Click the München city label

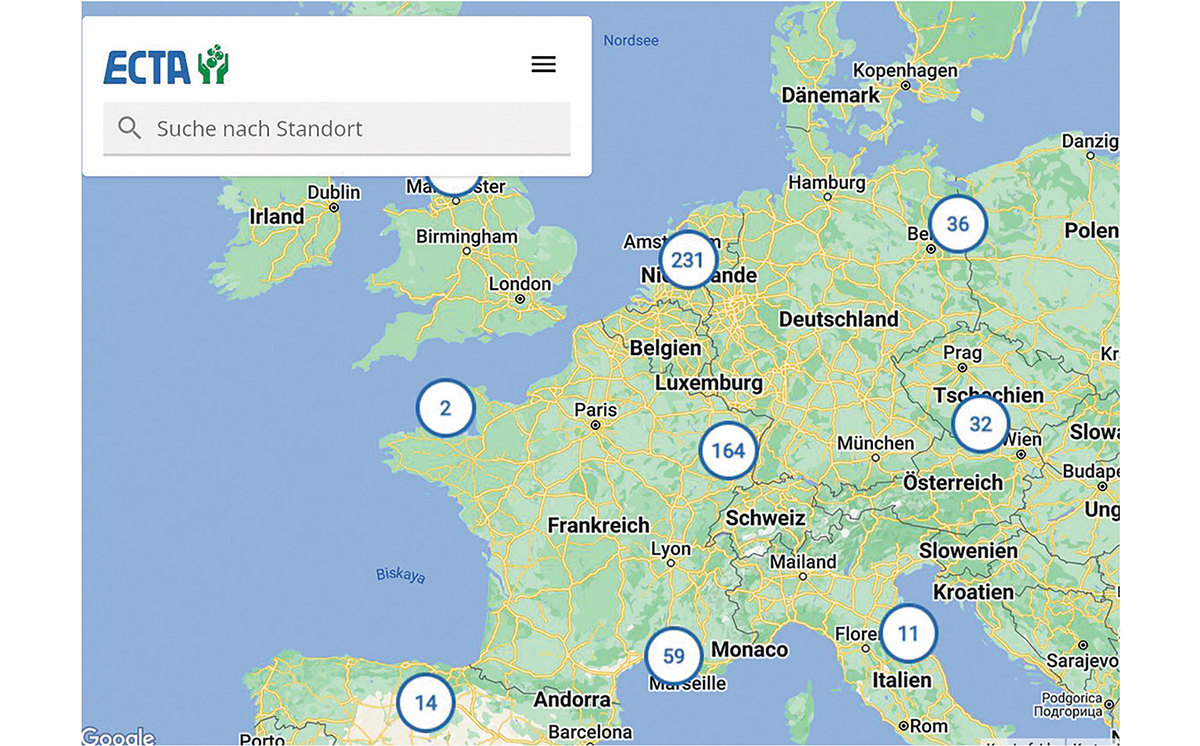pos(876,443)
